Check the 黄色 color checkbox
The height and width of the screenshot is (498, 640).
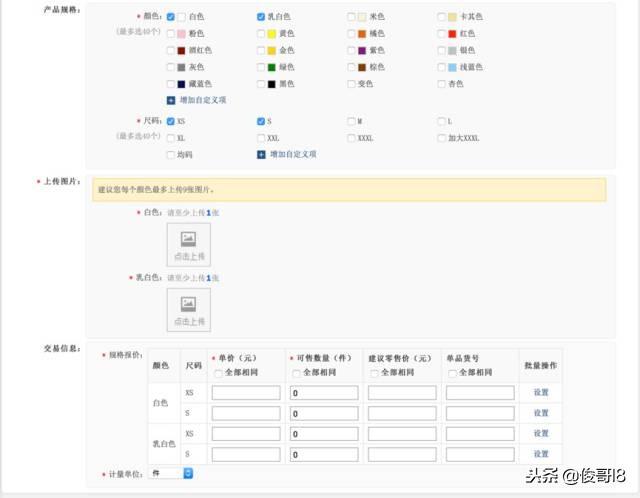pyautogui.click(x=261, y=33)
